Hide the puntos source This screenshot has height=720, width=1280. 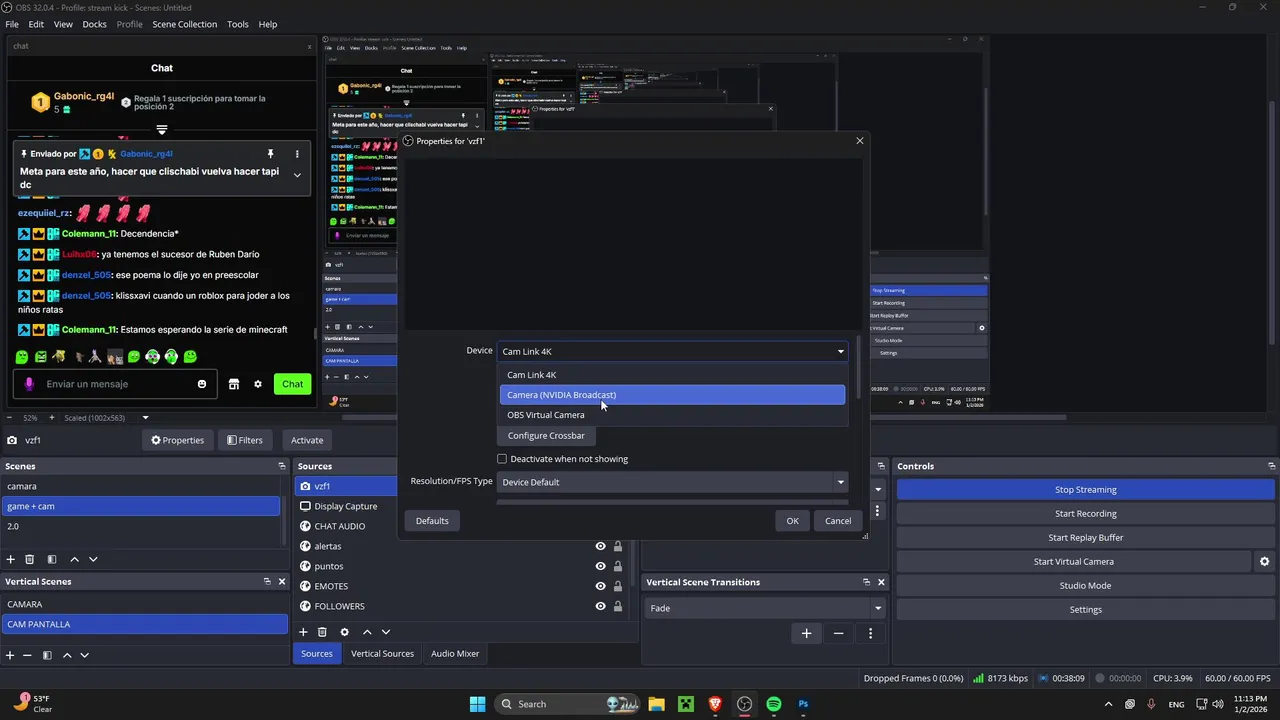point(600,566)
